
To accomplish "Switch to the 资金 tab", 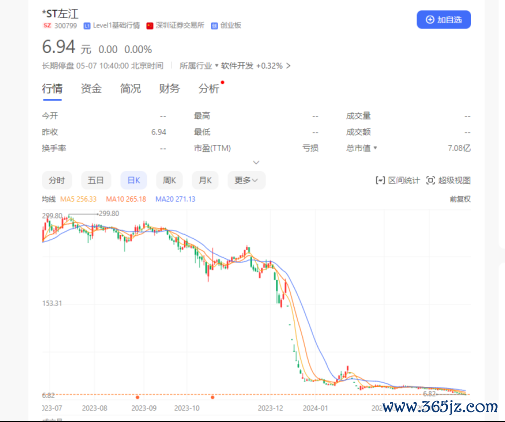I will [x=91, y=89].
